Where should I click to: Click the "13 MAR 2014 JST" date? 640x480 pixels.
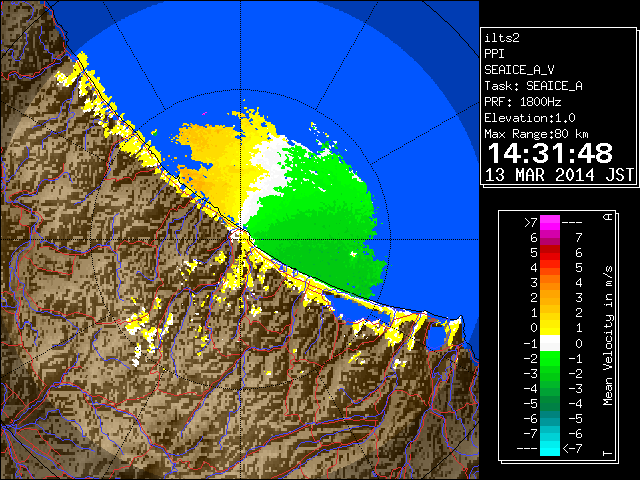[x=559, y=175]
